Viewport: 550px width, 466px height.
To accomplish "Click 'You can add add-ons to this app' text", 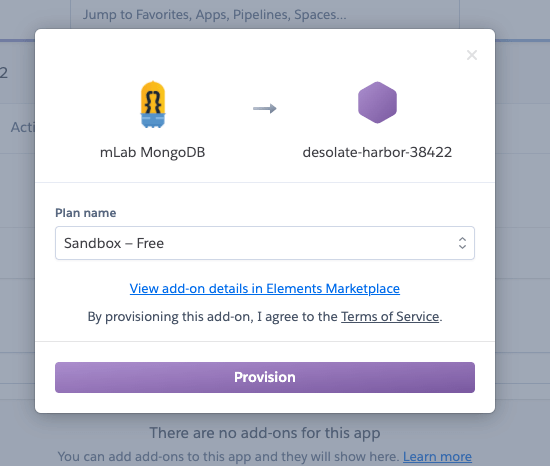I will tap(228, 457).
